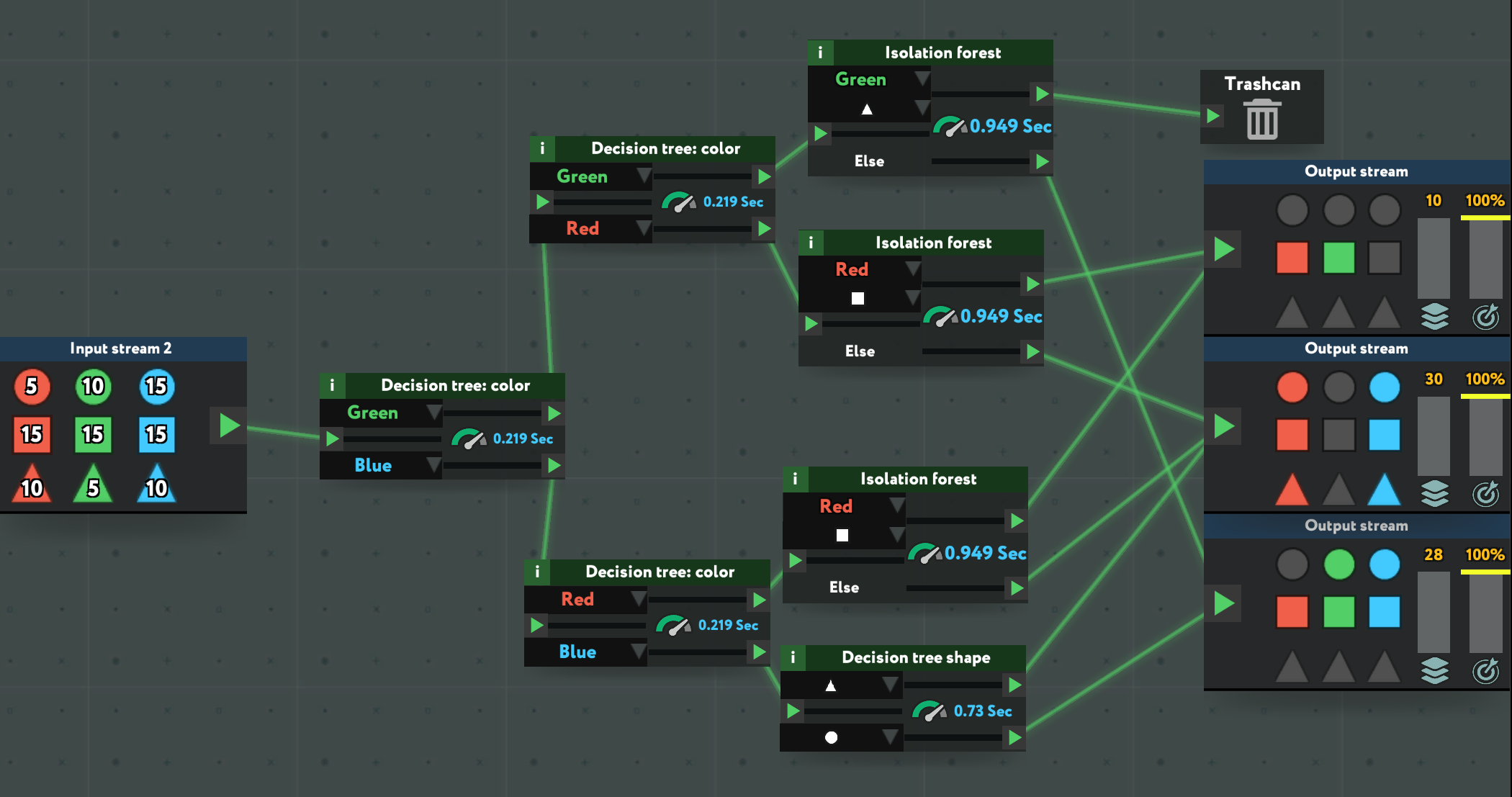
Task: Click target accuracy icon in third Output stream
Action: pyautogui.click(x=1485, y=670)
